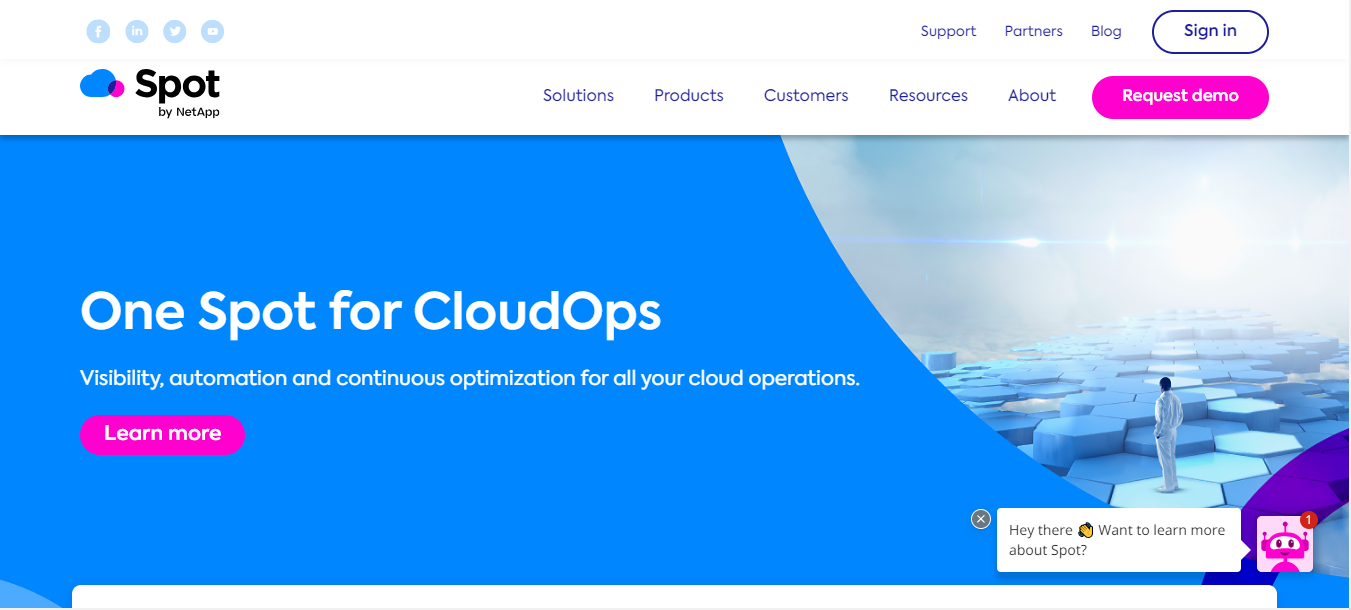Screen dimensions: 1351x610
Task: Click the Spot by NetApp logo
Action: 149,92
